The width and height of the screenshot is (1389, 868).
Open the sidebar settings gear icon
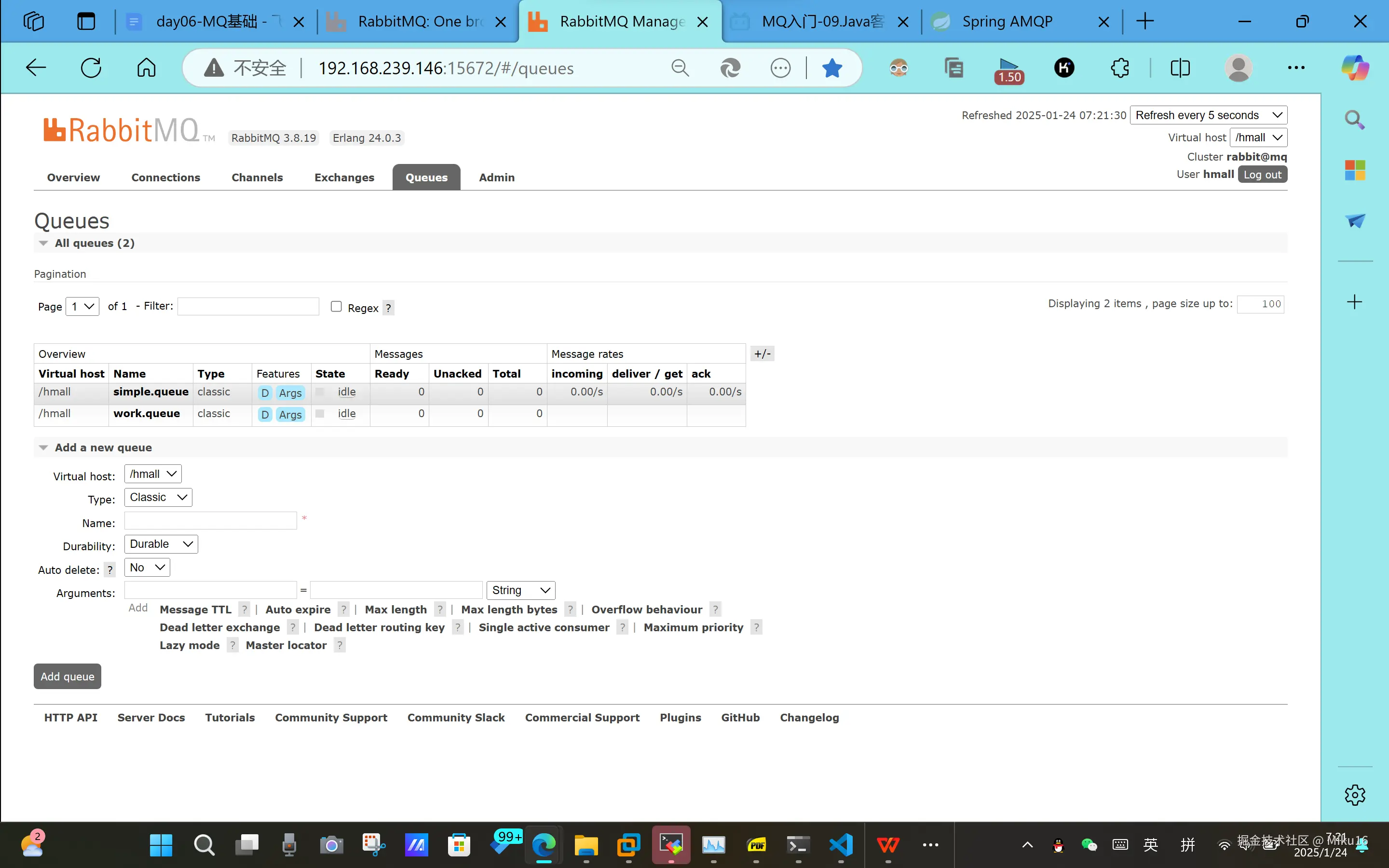click(x=1355, y=795)
